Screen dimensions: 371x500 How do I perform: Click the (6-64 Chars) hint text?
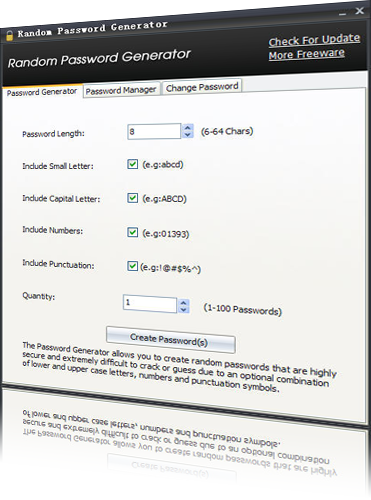tap(227, 131)
